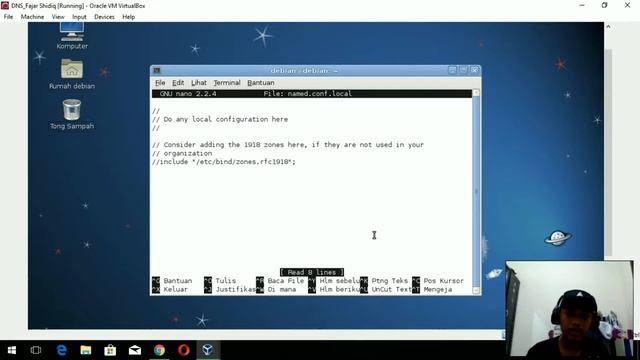The image size is (640, 360).
Task: Click the '// organization' comment line
Action: (182, 153)
